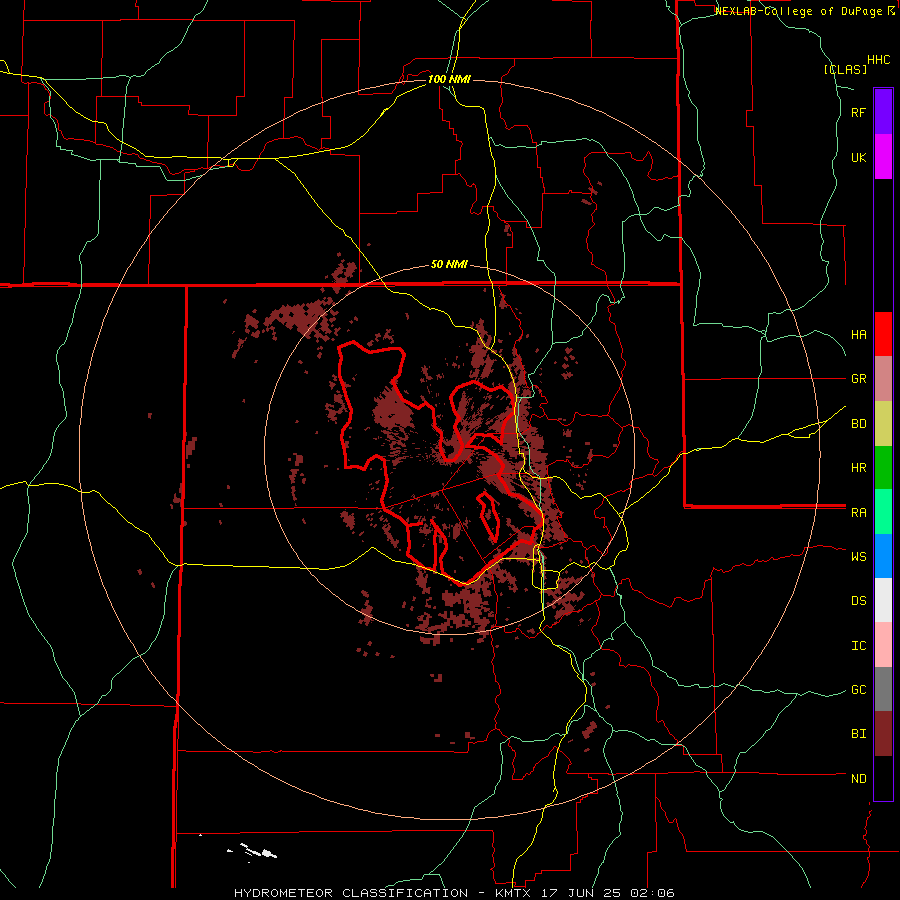Click the 50 NMI range ring label

pos(449,265)
